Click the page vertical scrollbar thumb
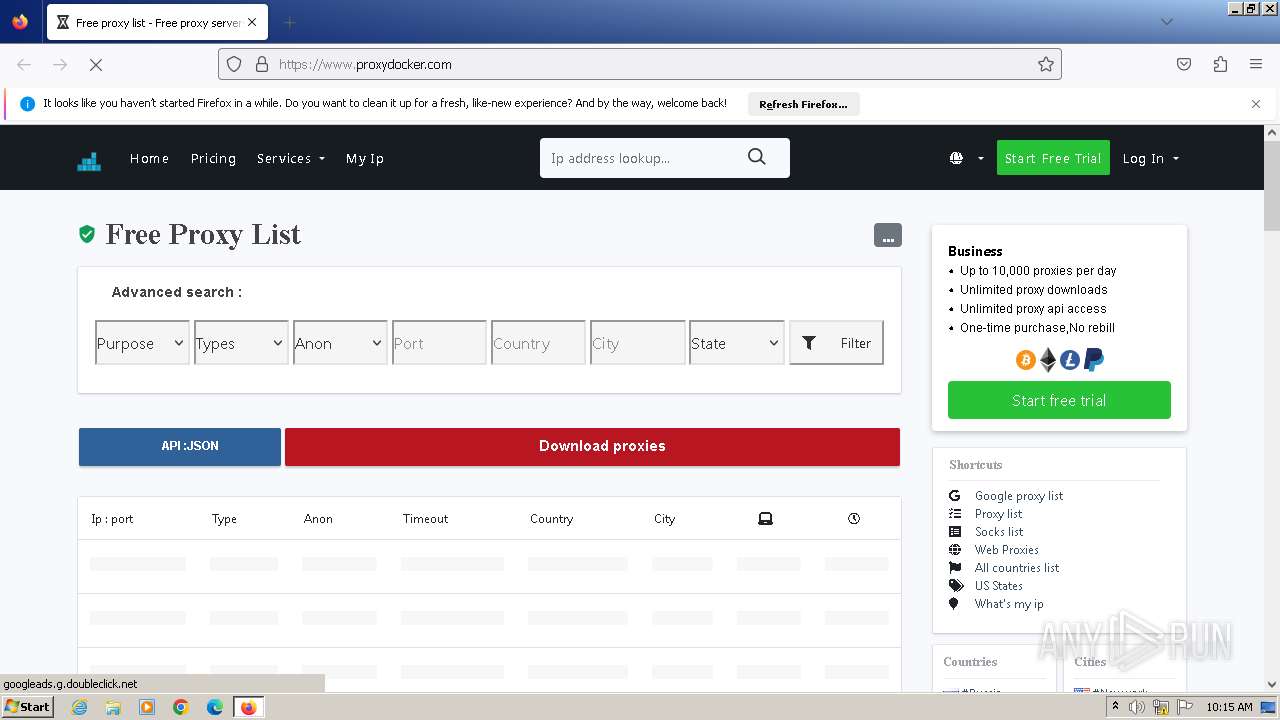The height and width of the screenshot is (720, 1280). [x=1272, y=187]
